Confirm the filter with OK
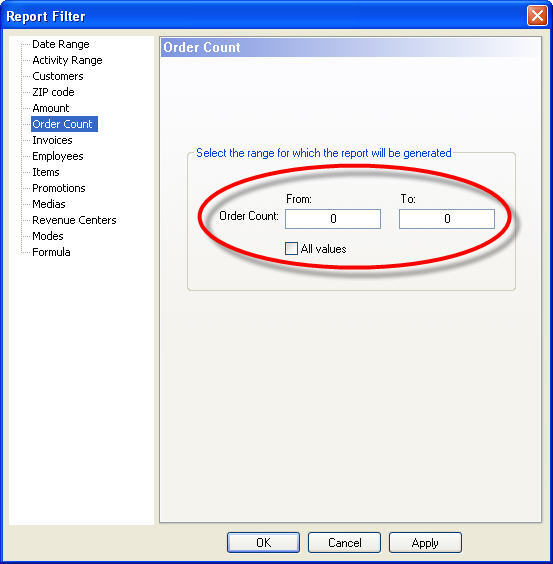 pos(263,542)
